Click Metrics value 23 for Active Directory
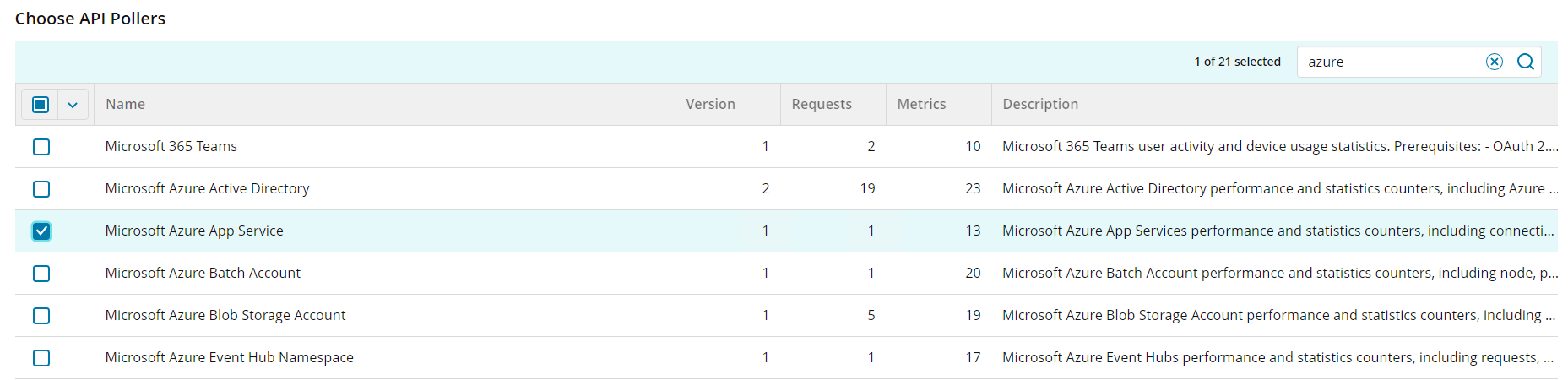 tap(973, 188)
